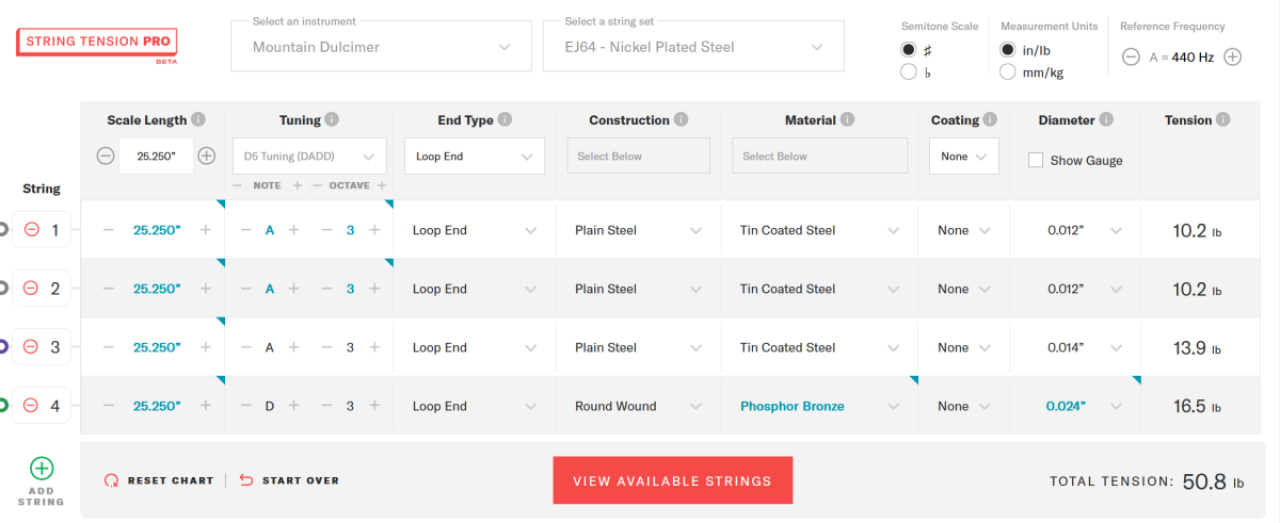1280x523 pixels.
Task: Select the flat semitone scale radio button
Action: point(908,72)
